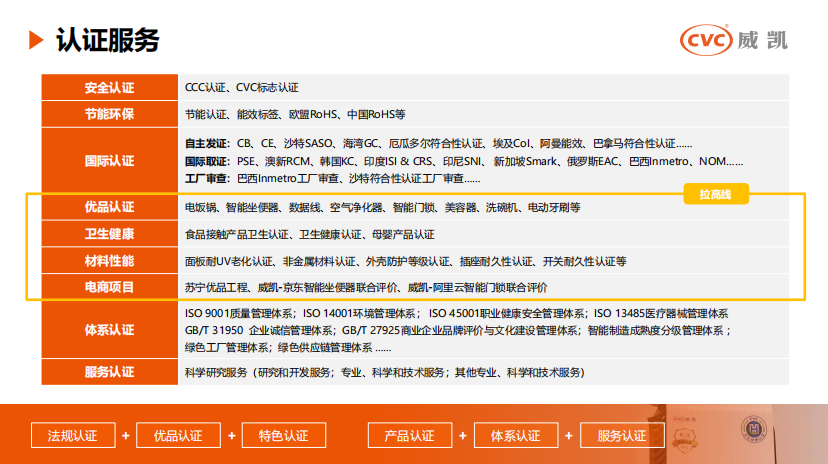Click the 自主发证 line of text
This screenshot has width=828, height=464.
point(438,144)
